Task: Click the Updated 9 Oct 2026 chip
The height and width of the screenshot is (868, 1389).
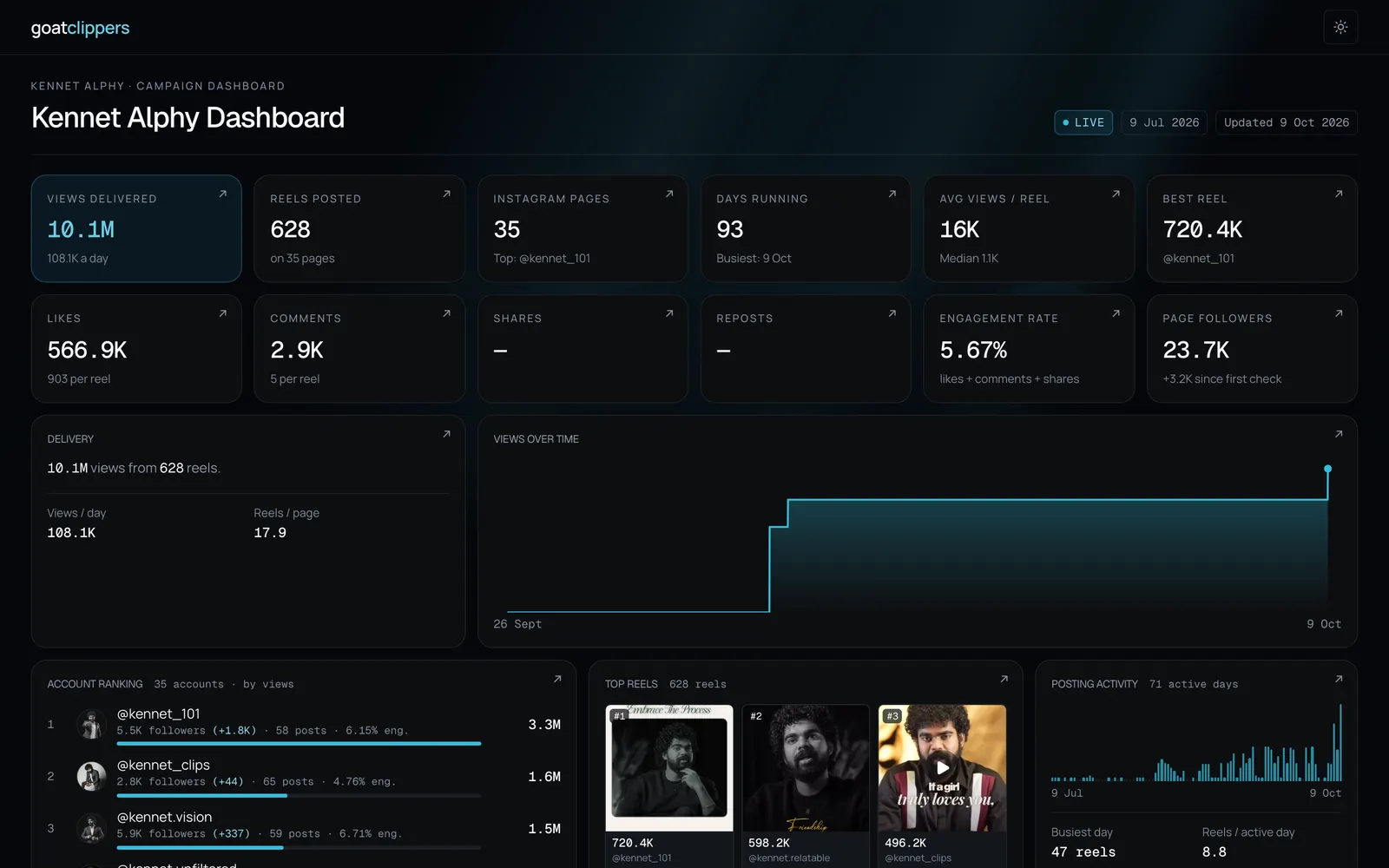Action: (x=1287, y=122)
